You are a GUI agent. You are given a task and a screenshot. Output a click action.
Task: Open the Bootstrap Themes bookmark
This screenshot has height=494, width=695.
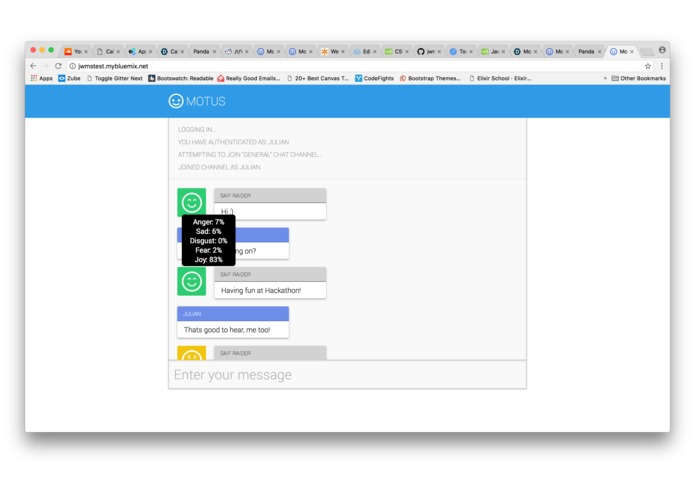coord(429,78)
